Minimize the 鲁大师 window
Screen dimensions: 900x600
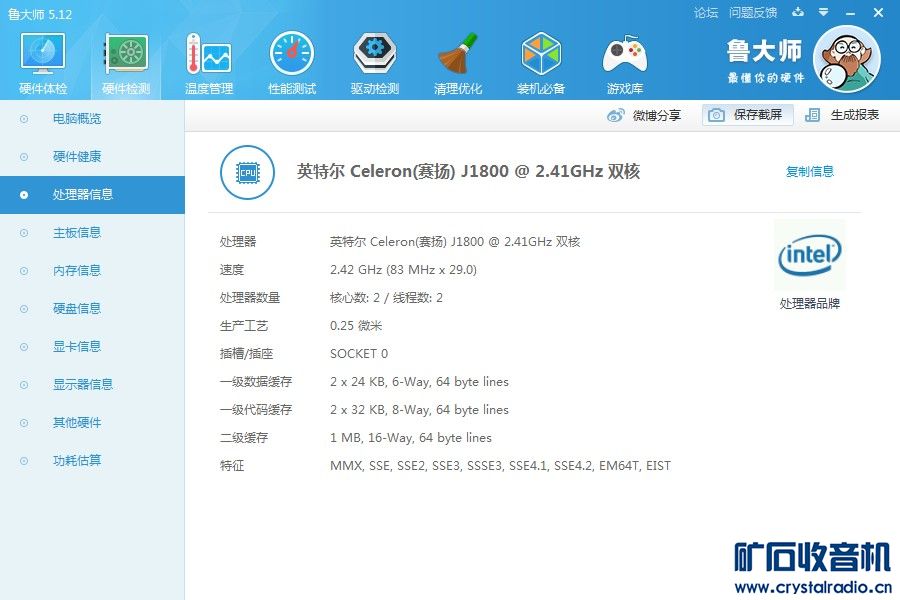coord(851,13)
